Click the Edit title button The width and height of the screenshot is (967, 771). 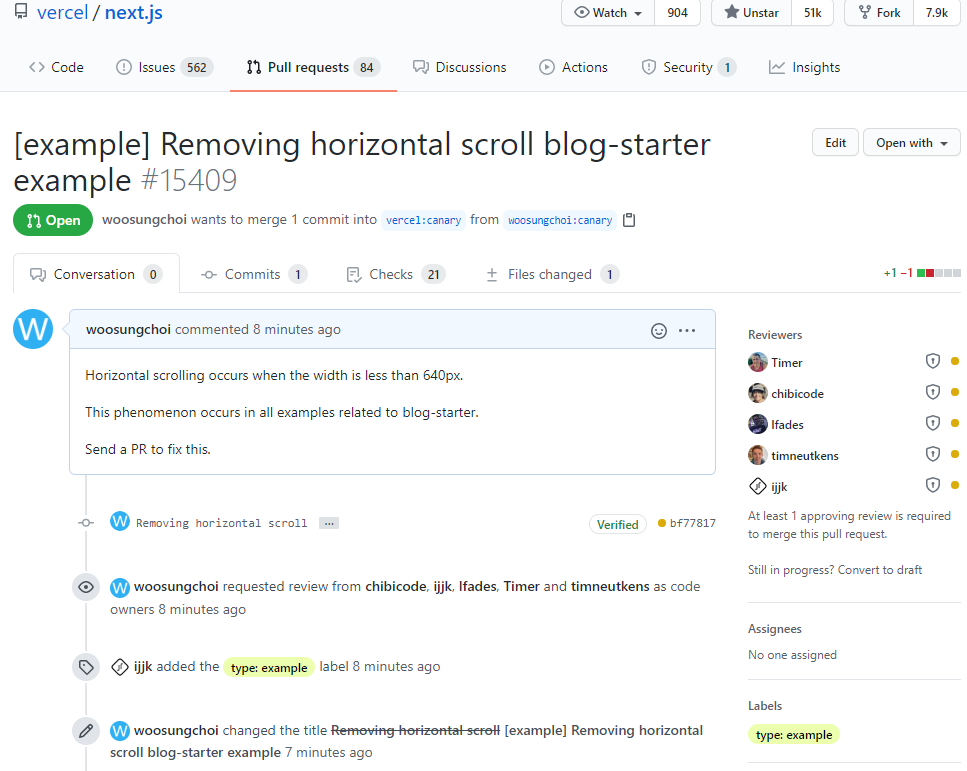tap(835, 143)
